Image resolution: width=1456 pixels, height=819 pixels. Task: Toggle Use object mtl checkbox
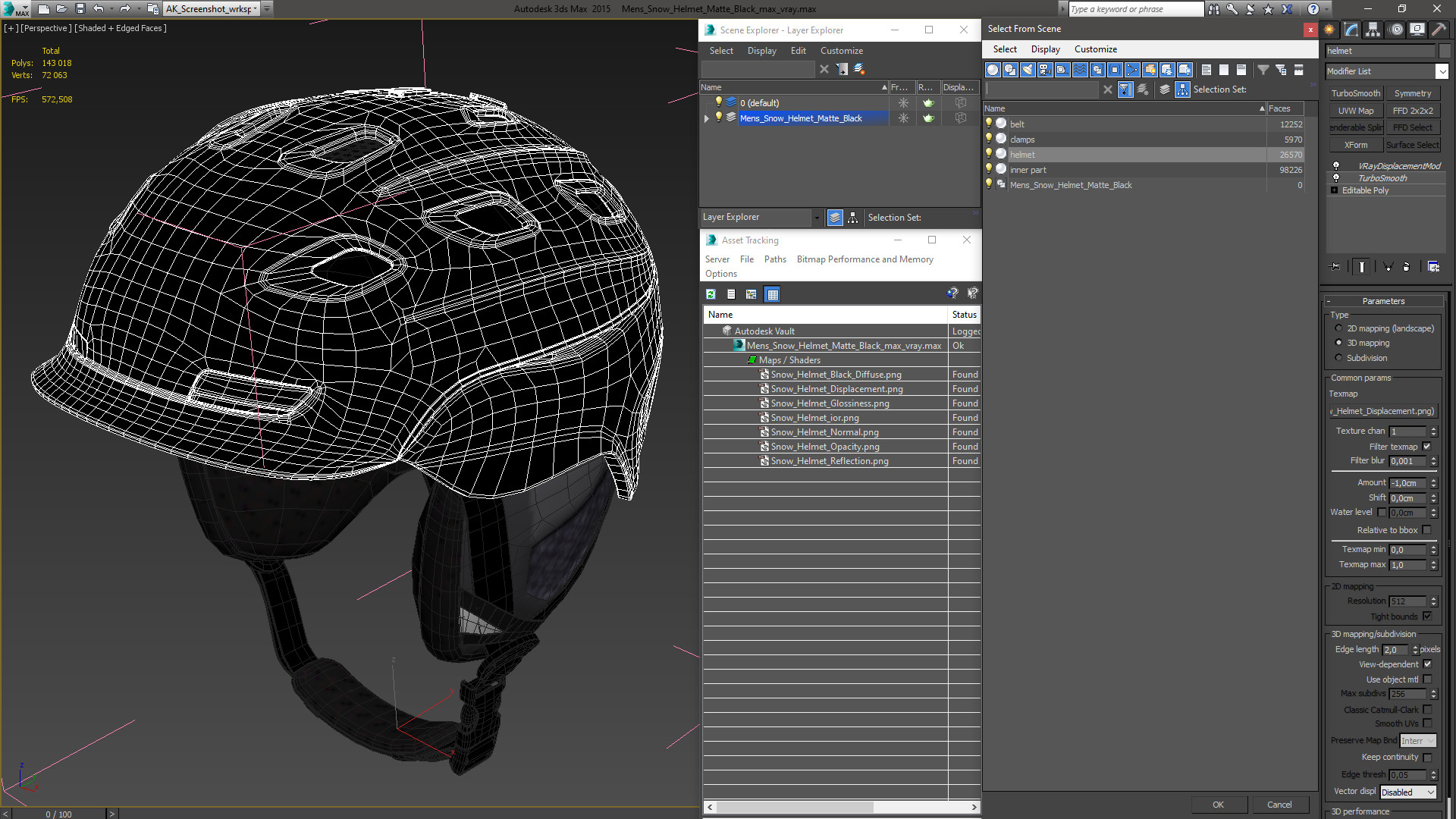(1427, 679)
